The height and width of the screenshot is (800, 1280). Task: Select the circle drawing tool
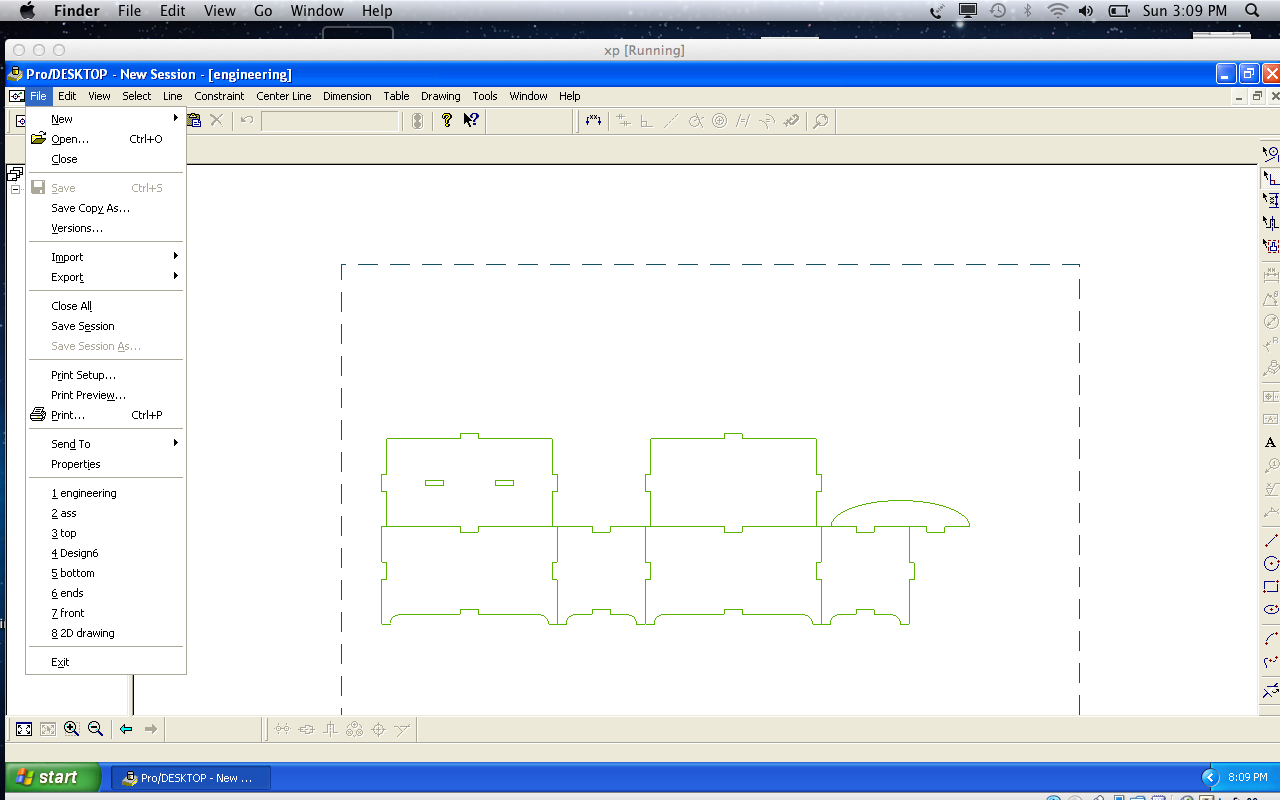click(1270, 564)
